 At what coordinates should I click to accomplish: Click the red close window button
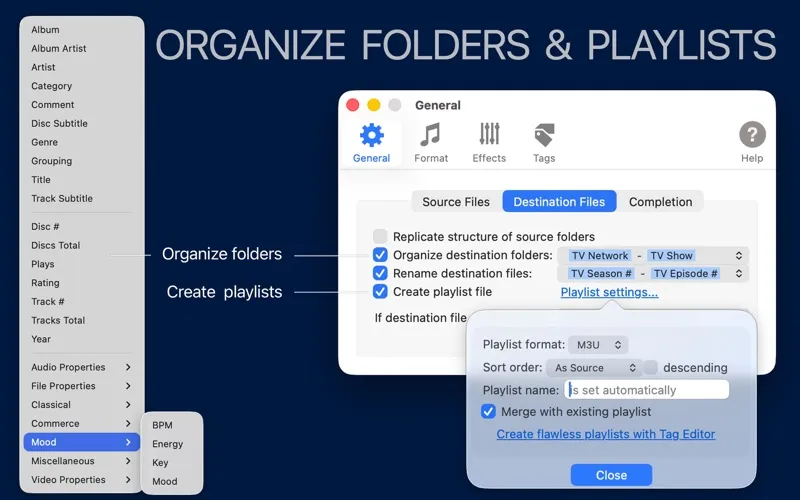point(353,105)
